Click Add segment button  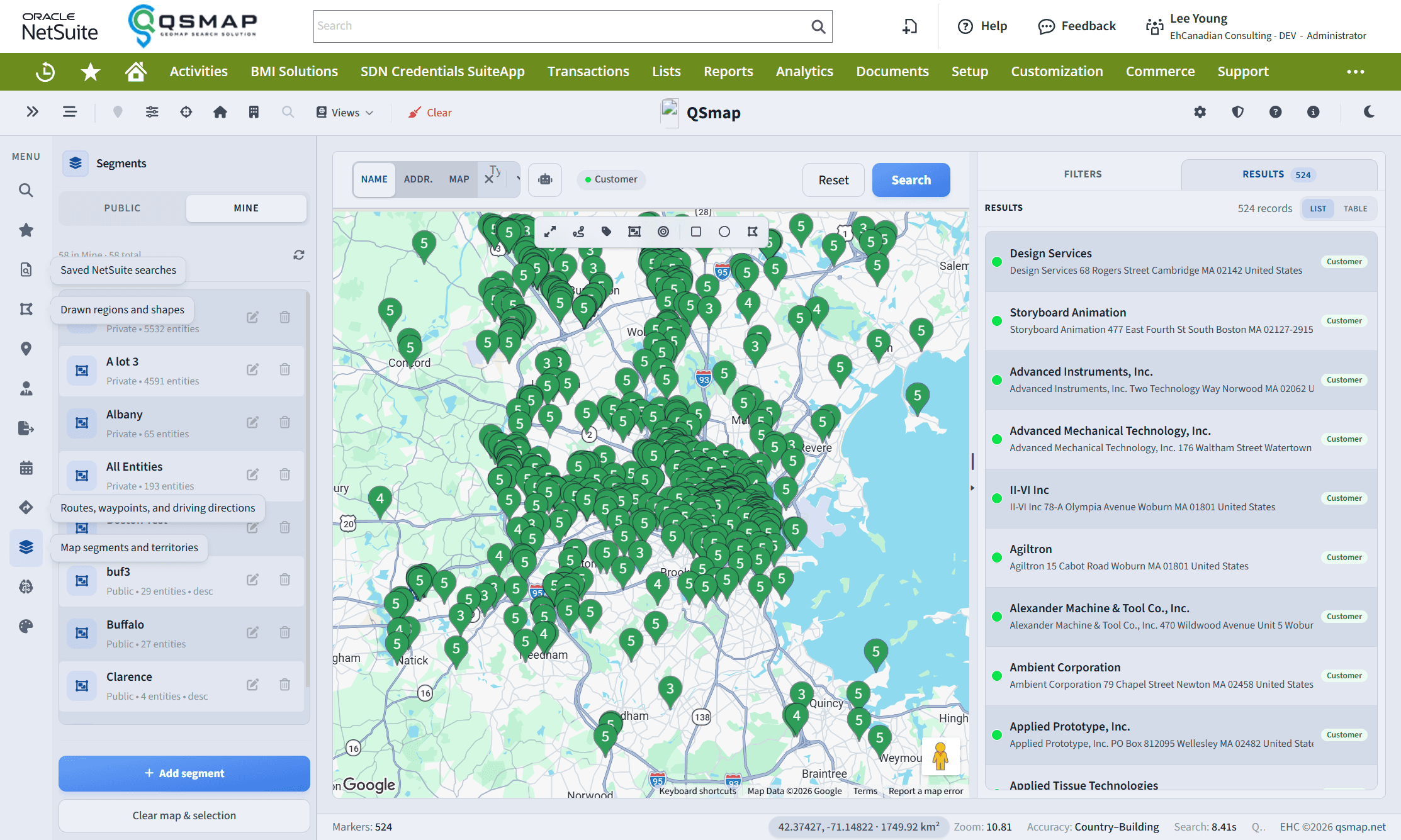pyautogui.click(x=184, y=773)
